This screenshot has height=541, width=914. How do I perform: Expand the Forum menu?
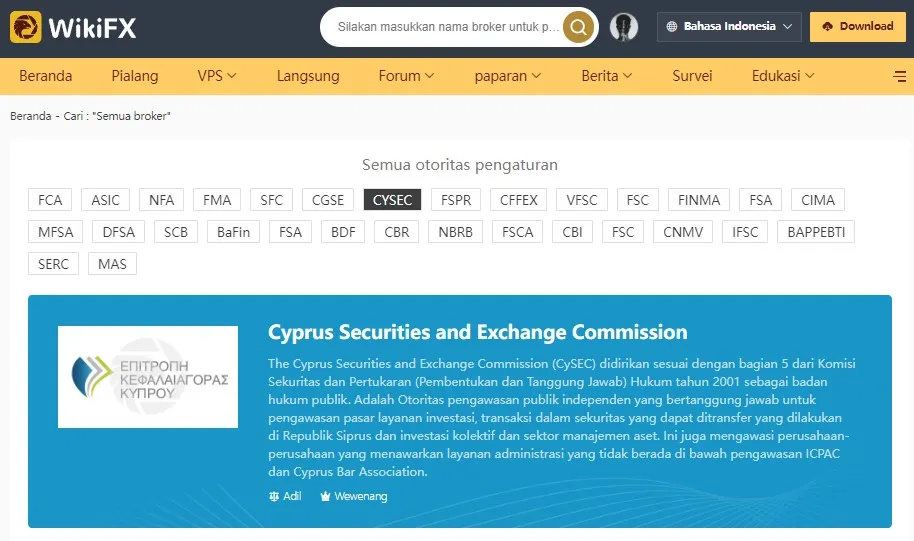coord(406,76)
